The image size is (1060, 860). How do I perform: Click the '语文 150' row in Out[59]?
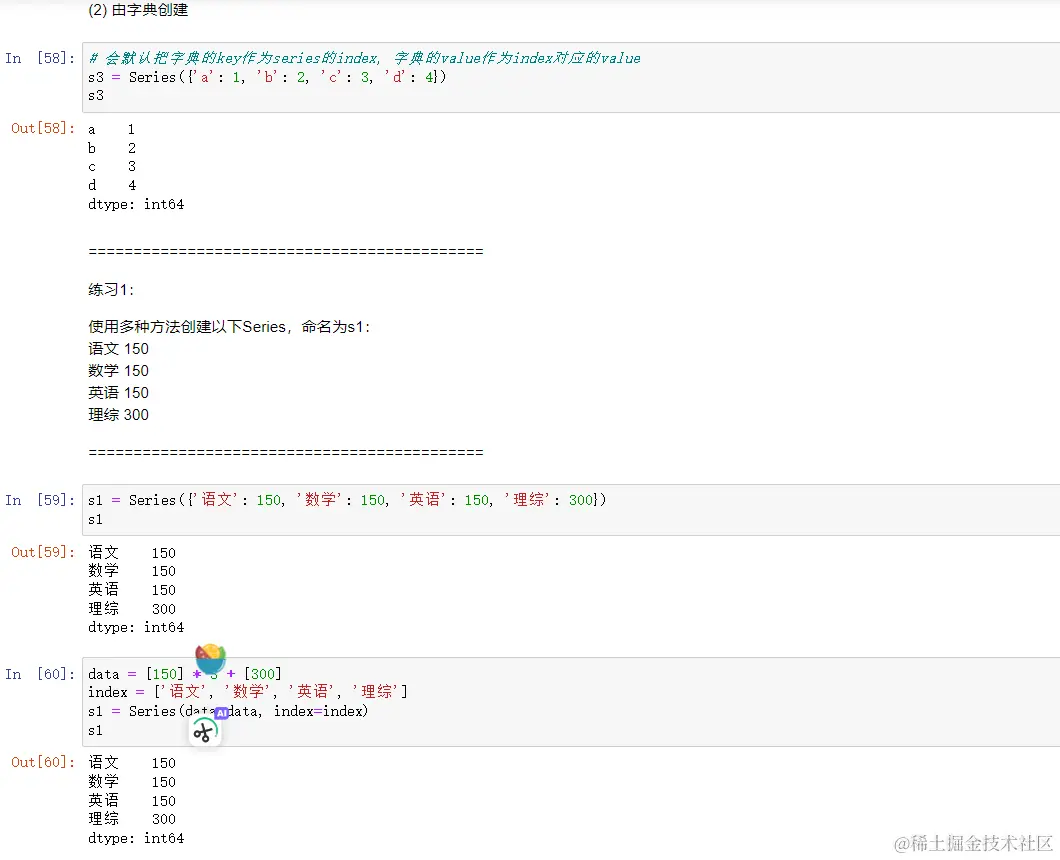pyautogui.click(x=132, y=552)
